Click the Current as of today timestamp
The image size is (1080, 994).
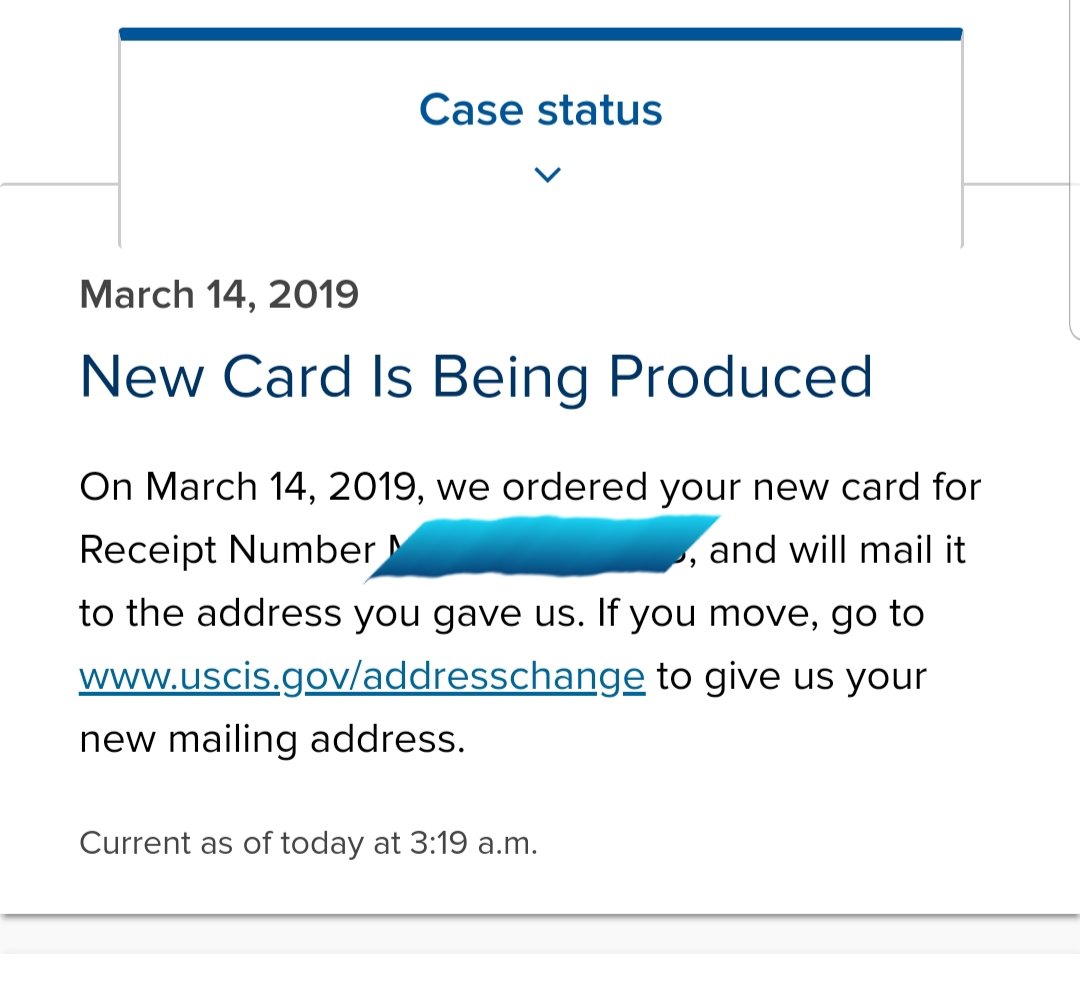click(308, 843)
